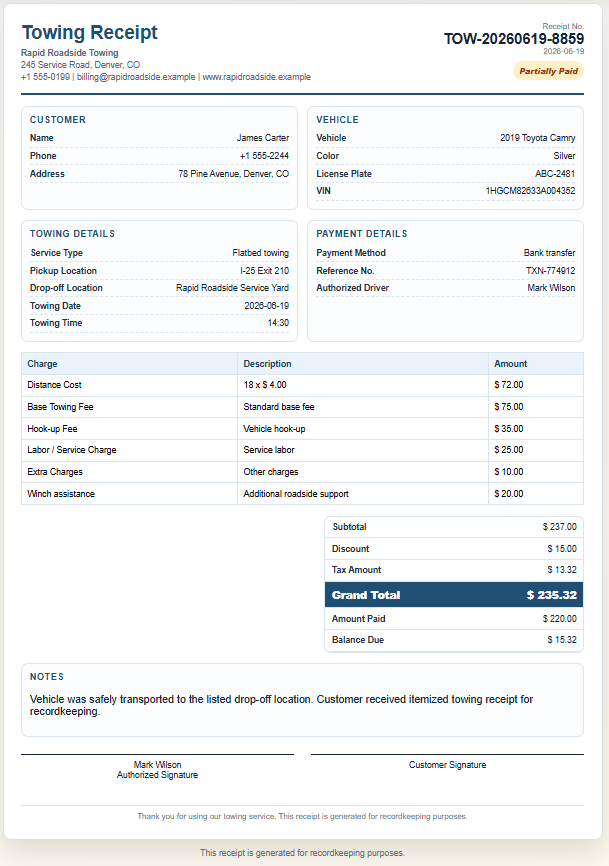Viewport: 609px width, 866px height.
Task: Click 'Service labor' description
Action: click(269, 450)
